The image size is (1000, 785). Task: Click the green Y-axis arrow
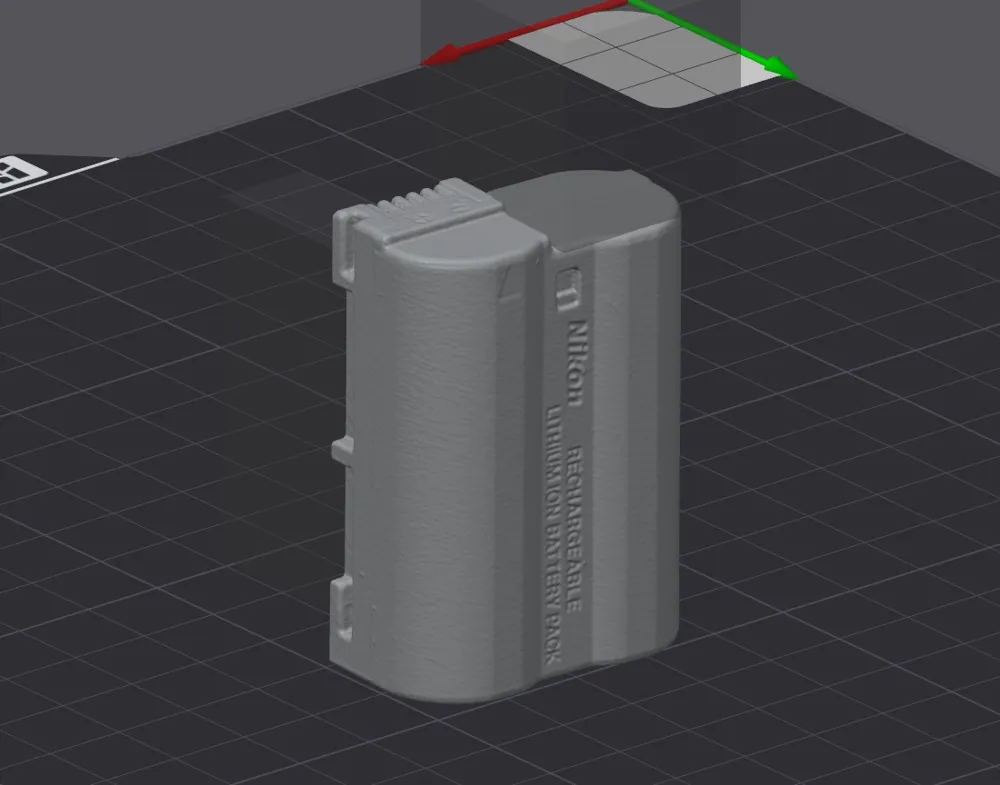pos(713,38)
